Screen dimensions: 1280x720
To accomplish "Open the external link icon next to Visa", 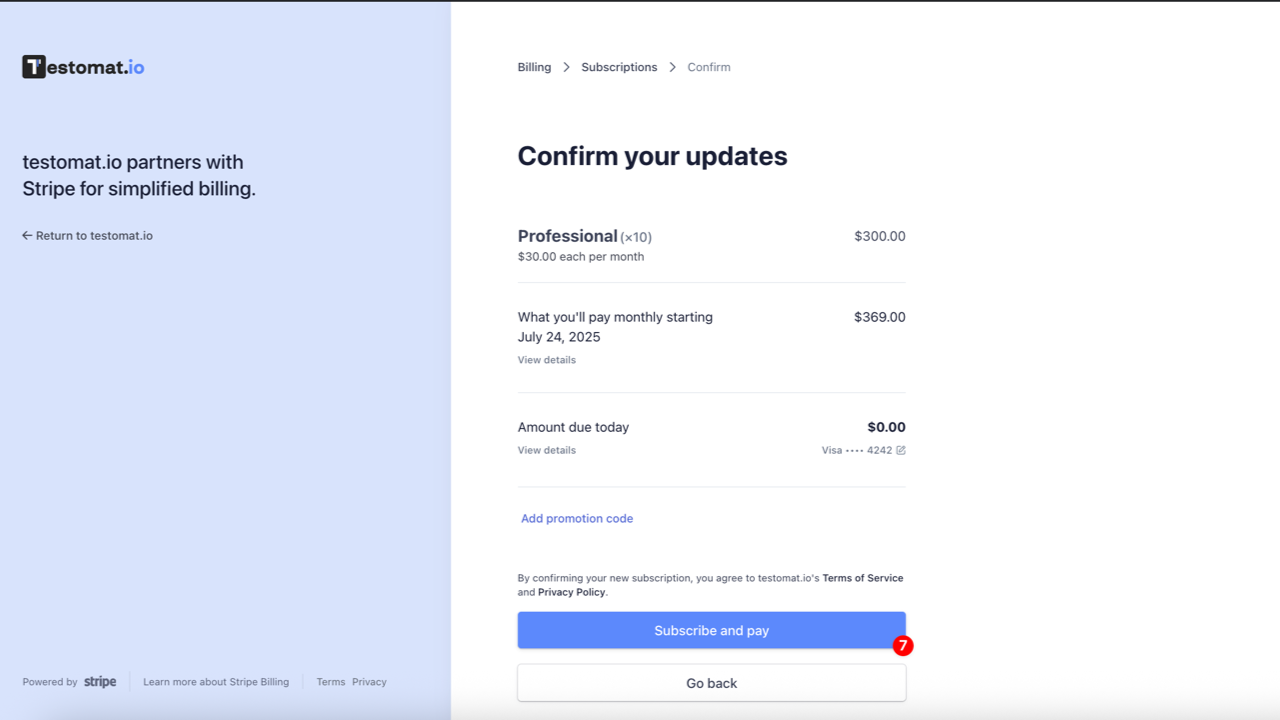I will point(901,450).
